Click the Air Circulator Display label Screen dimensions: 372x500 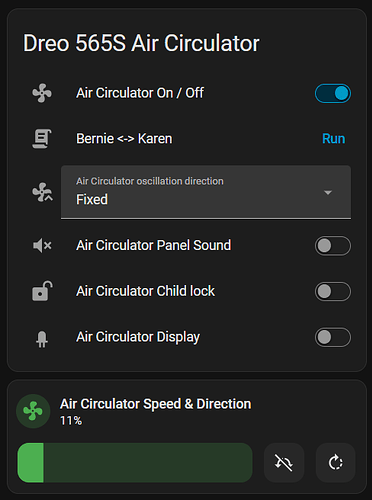pos(138,337)
